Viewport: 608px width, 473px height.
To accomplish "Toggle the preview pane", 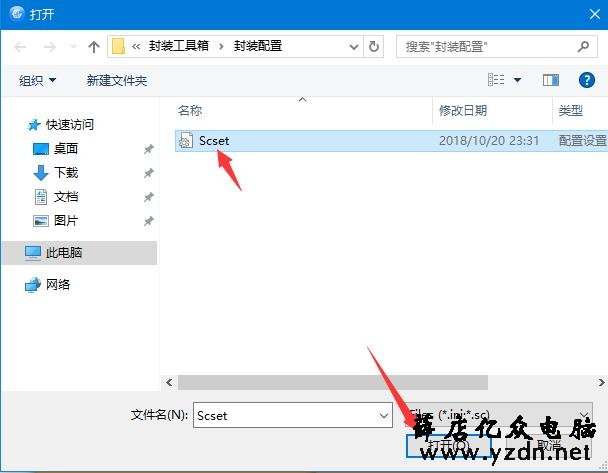I will pyautogui.click(x=551, y=80).
